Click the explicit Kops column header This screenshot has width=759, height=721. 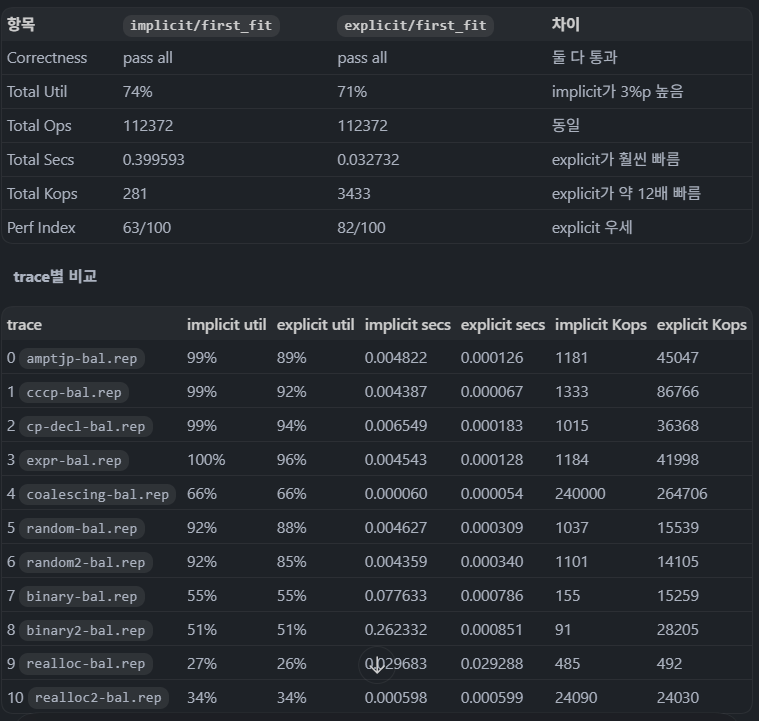pos(702,325)
